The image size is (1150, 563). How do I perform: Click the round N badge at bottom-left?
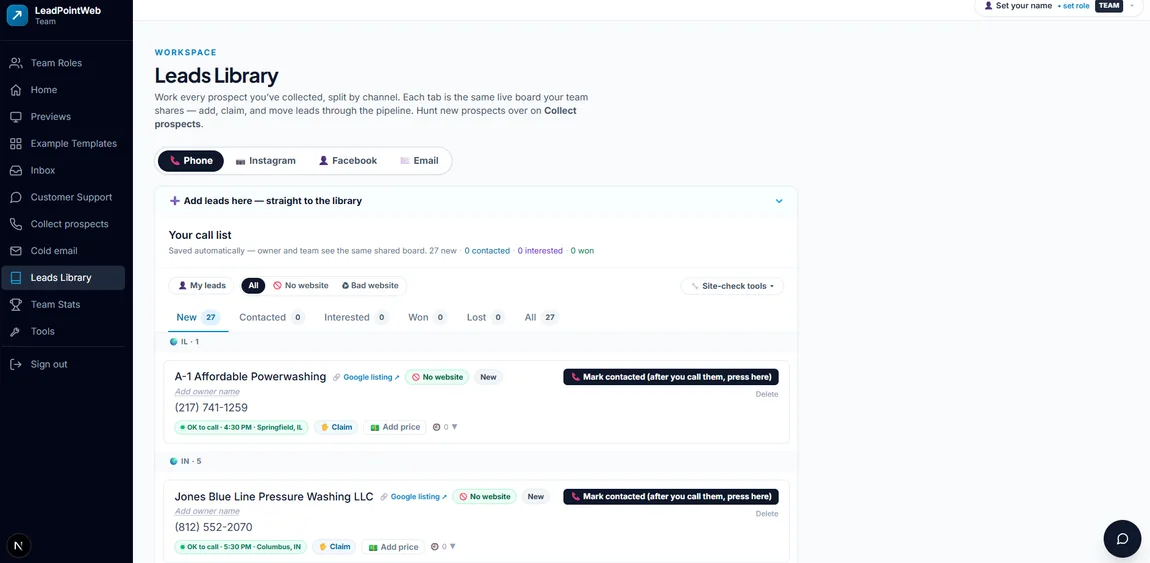(x=18, y=545)
